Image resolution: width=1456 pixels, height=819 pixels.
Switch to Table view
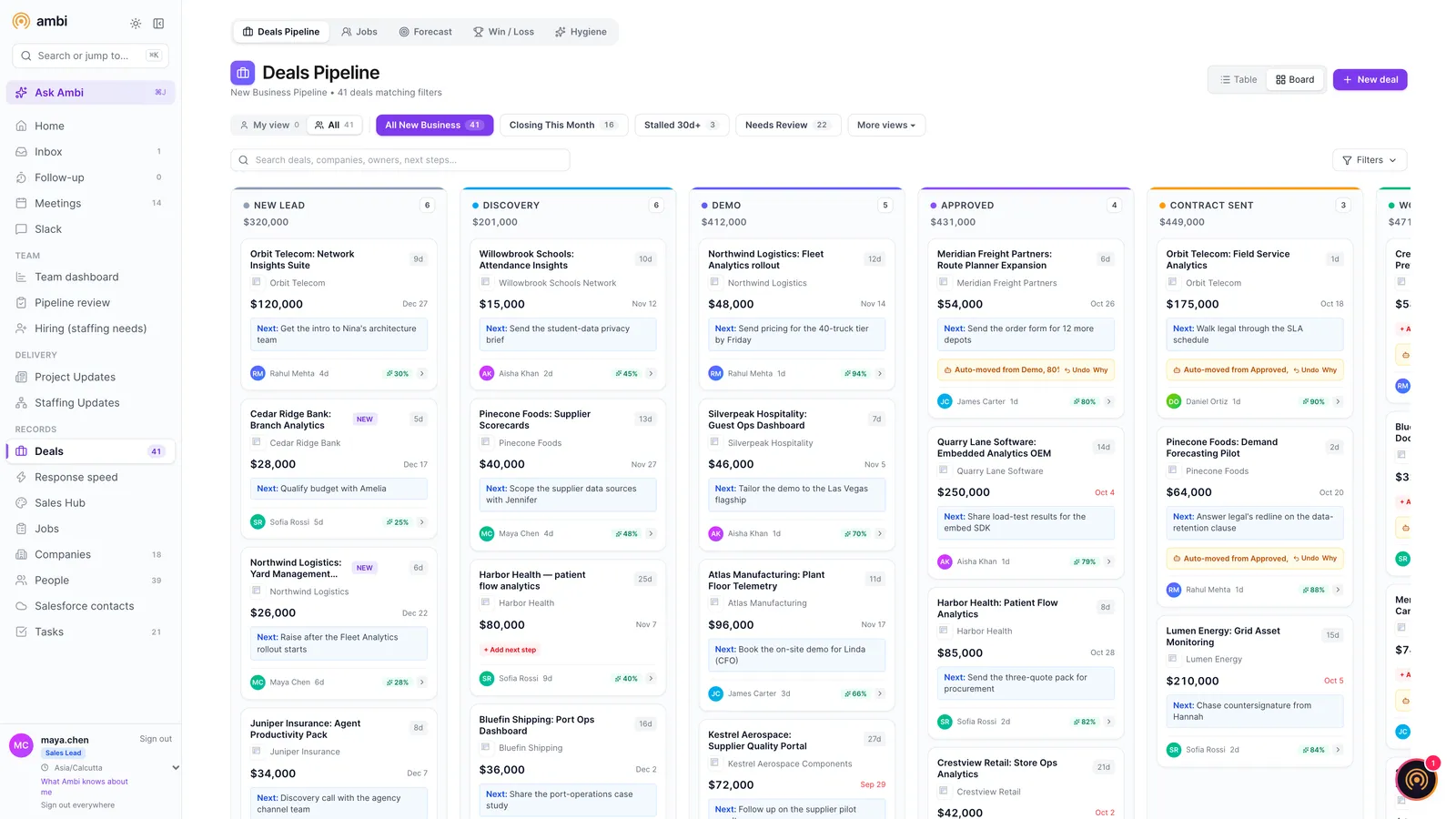1239,80
